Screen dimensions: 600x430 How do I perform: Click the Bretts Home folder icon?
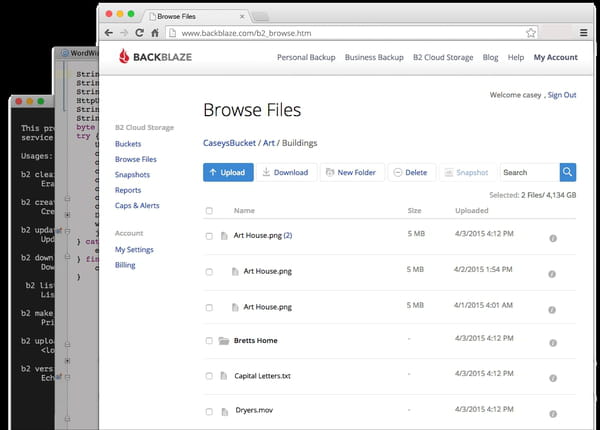tap(224, 340)
